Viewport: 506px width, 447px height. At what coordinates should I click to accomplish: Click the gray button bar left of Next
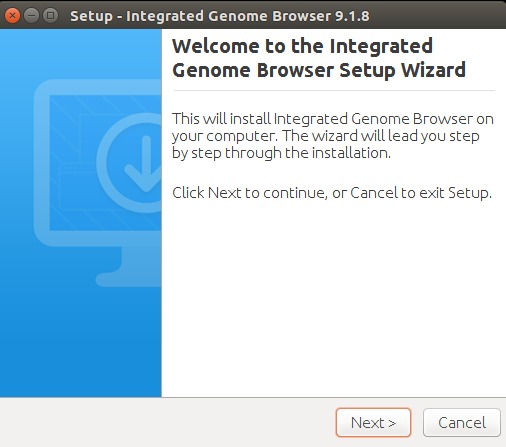167,422
